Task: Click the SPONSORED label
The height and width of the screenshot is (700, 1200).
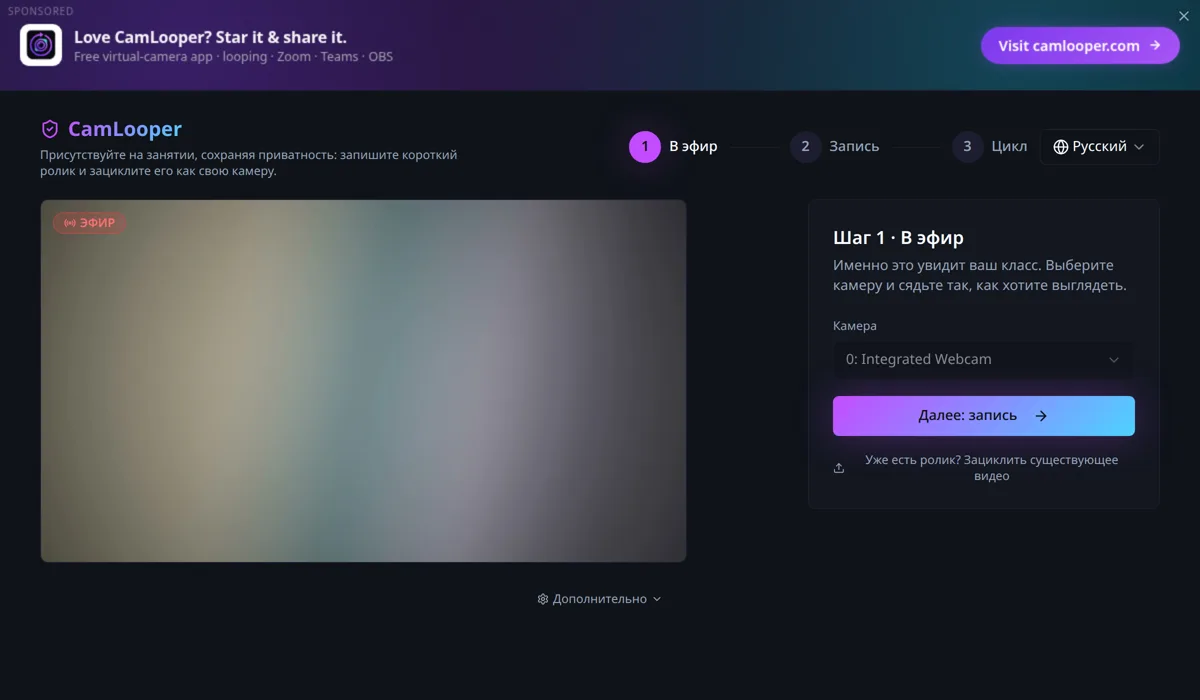Action: click(x=41, y=11)
